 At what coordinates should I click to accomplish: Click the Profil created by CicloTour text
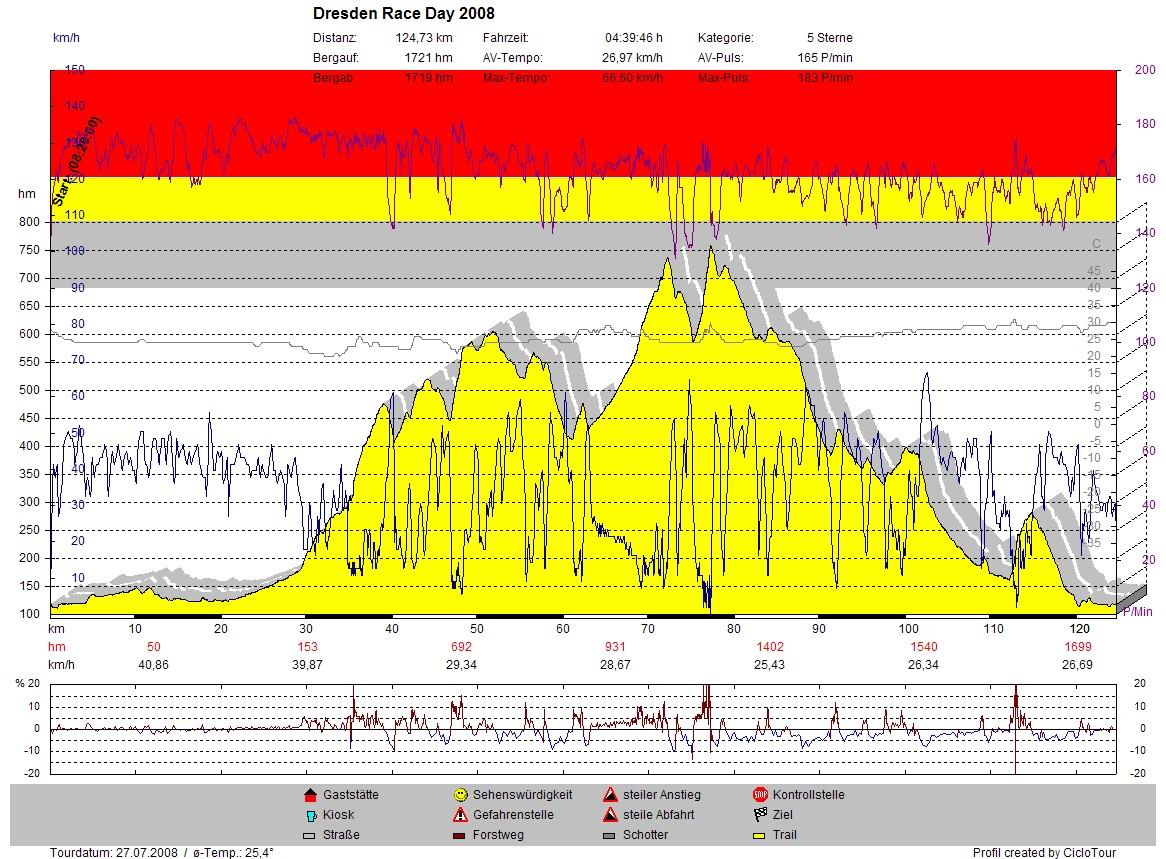1044,853
